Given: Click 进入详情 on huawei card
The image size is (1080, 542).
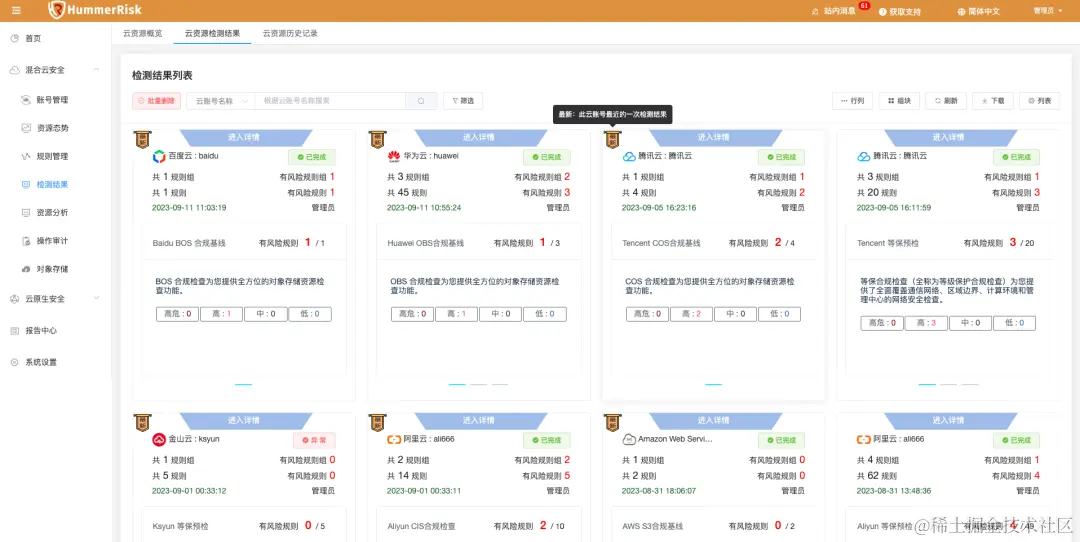Looking at the screenshot, I should pos(479,138).
